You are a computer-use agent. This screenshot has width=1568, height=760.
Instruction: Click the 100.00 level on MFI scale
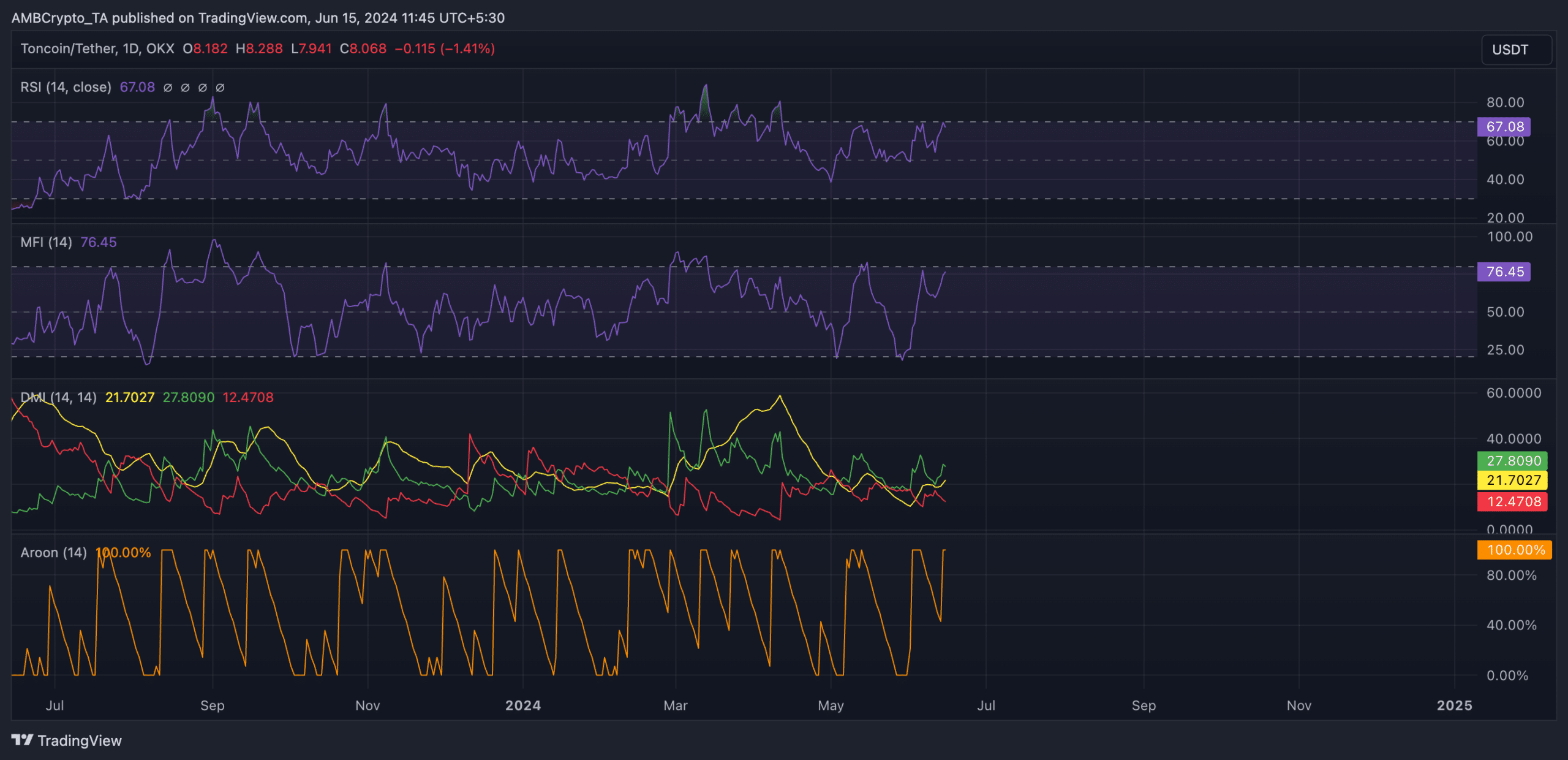click(1510, 237)
